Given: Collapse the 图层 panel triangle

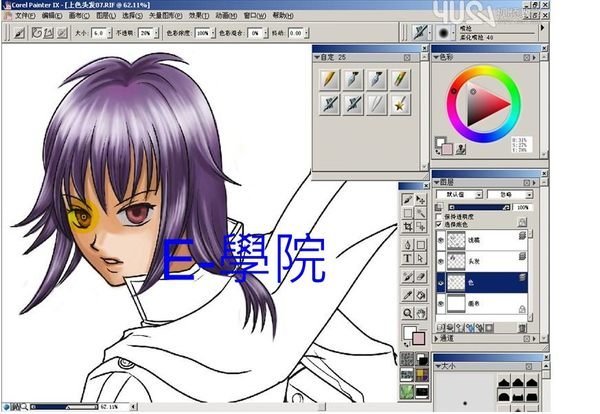Looking at the screenshot, I should (x=437, y=182).
